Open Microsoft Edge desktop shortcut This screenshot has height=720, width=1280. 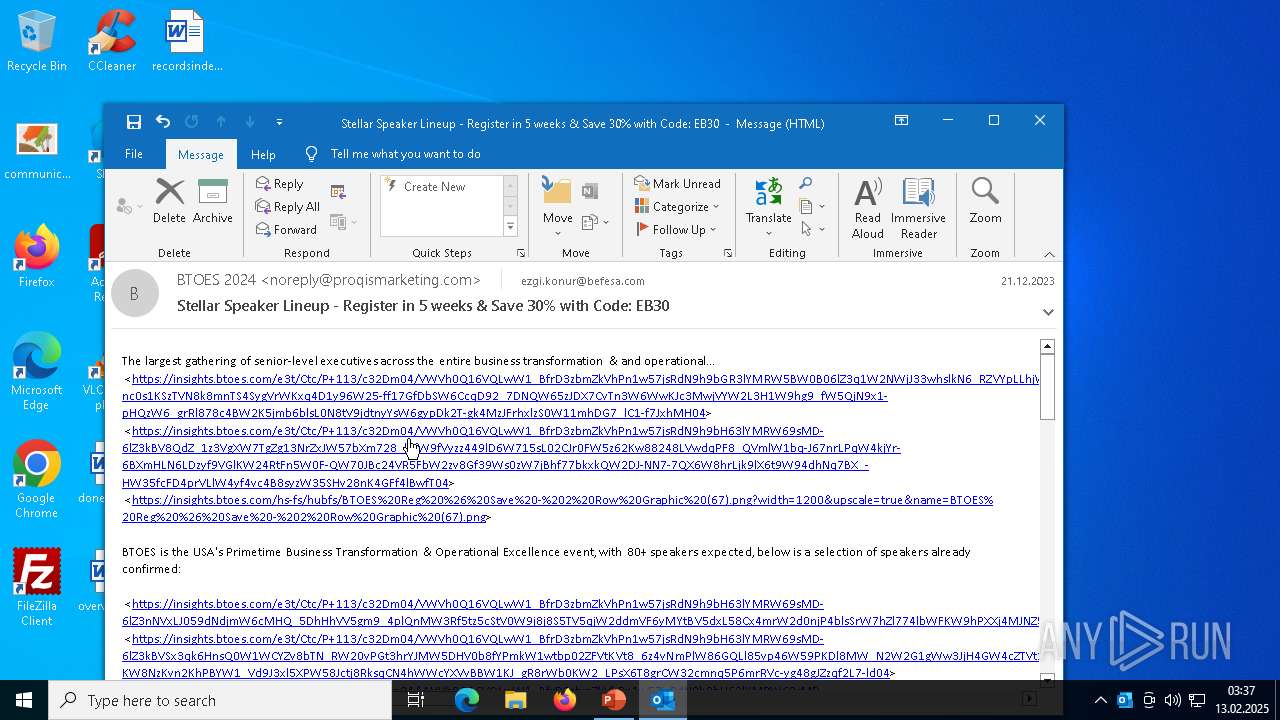pos(36,372)
